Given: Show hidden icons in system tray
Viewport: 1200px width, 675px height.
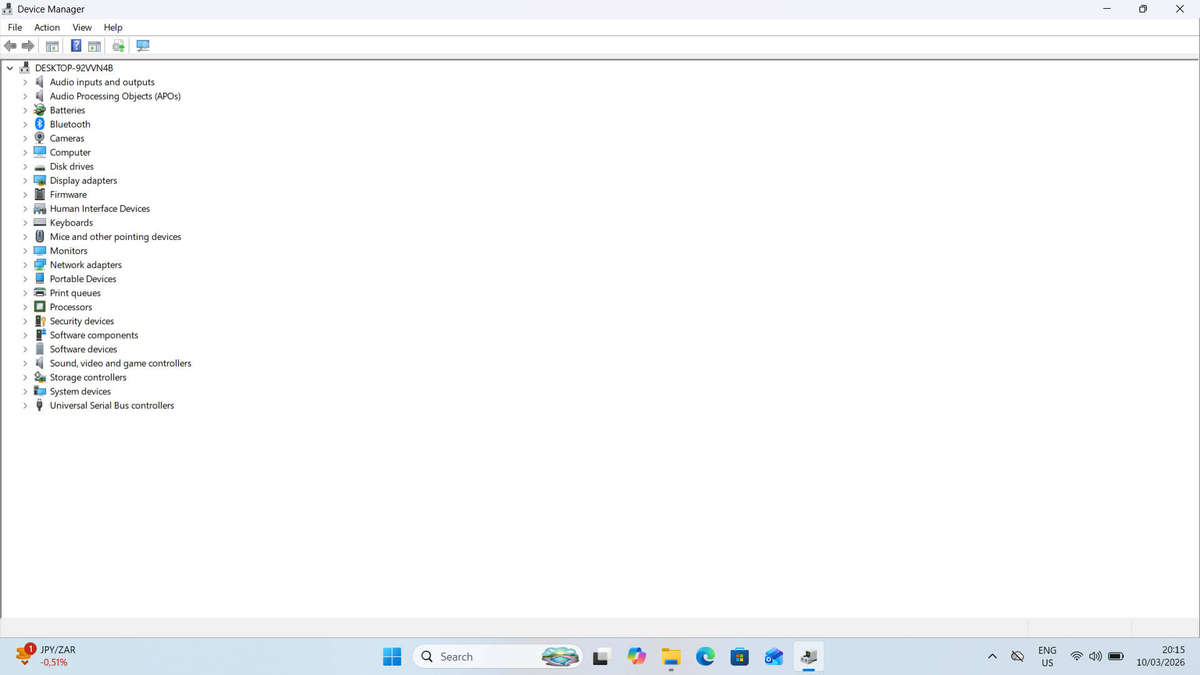Looking at the screenshot, I should (x=992, y=656).
